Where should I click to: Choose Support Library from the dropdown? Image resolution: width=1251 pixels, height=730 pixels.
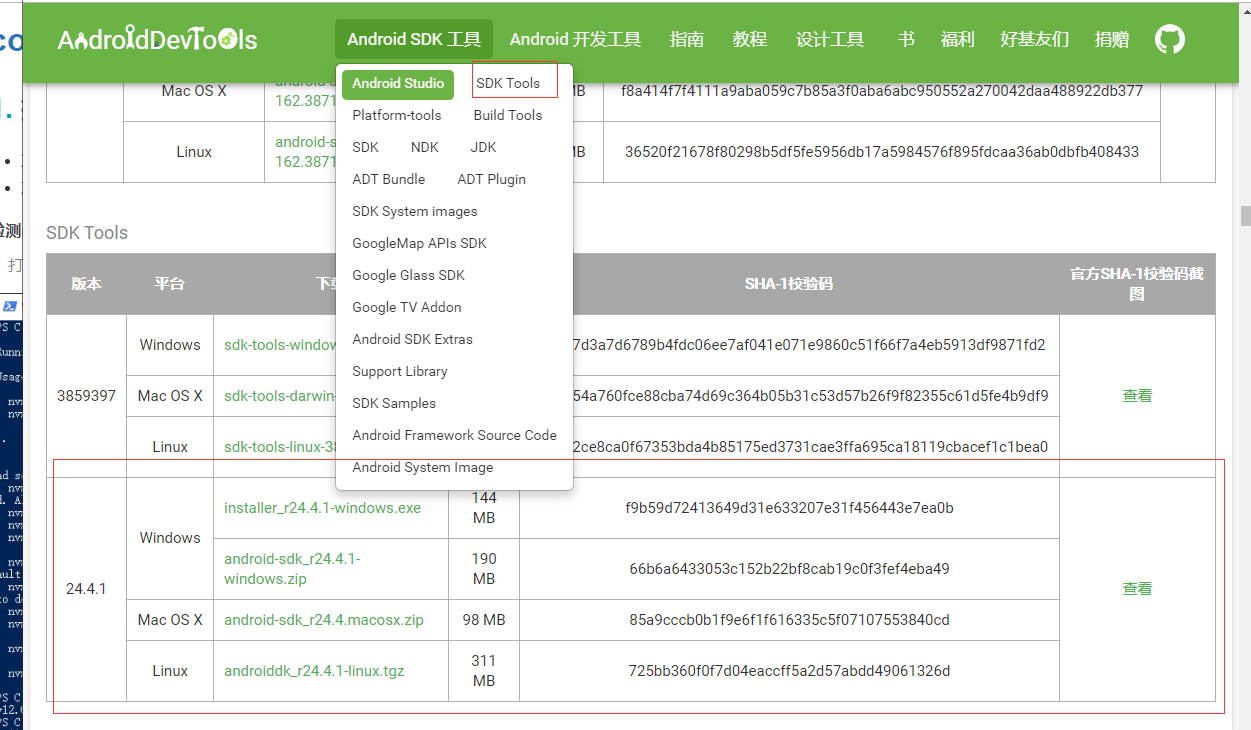[400, 372]
